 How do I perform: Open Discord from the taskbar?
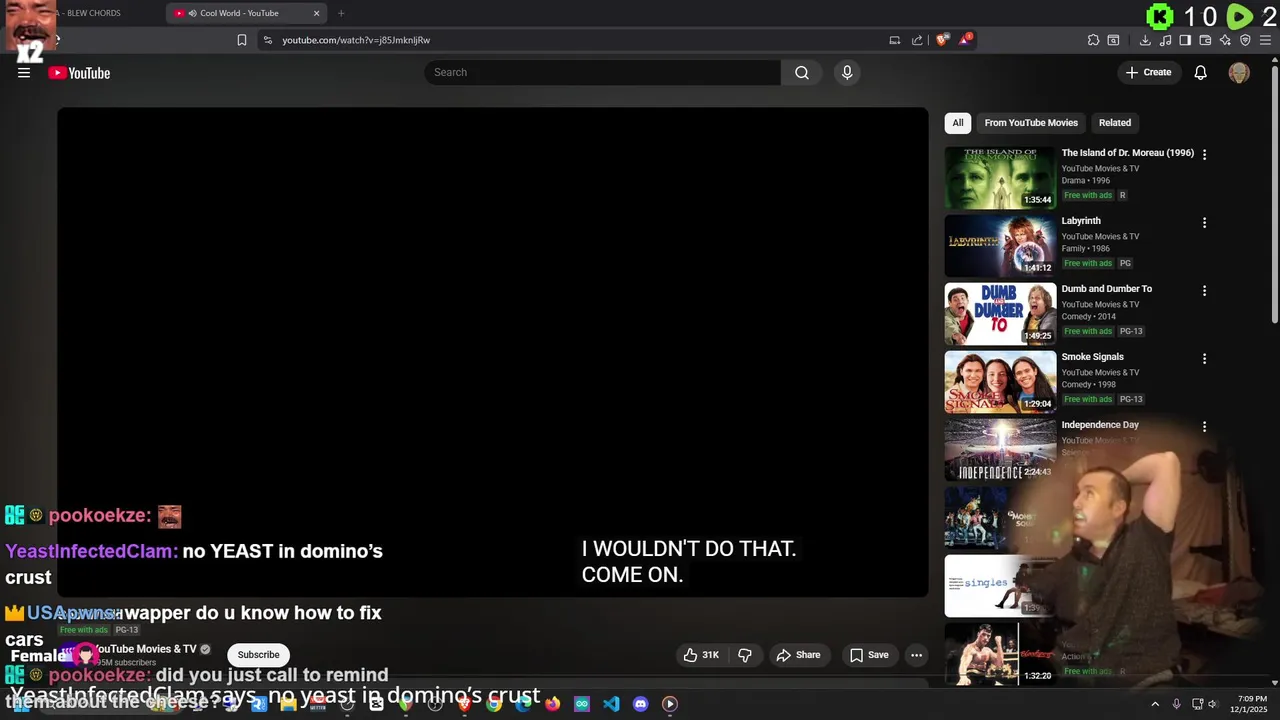pyautogui.click(x=641, y=704)
